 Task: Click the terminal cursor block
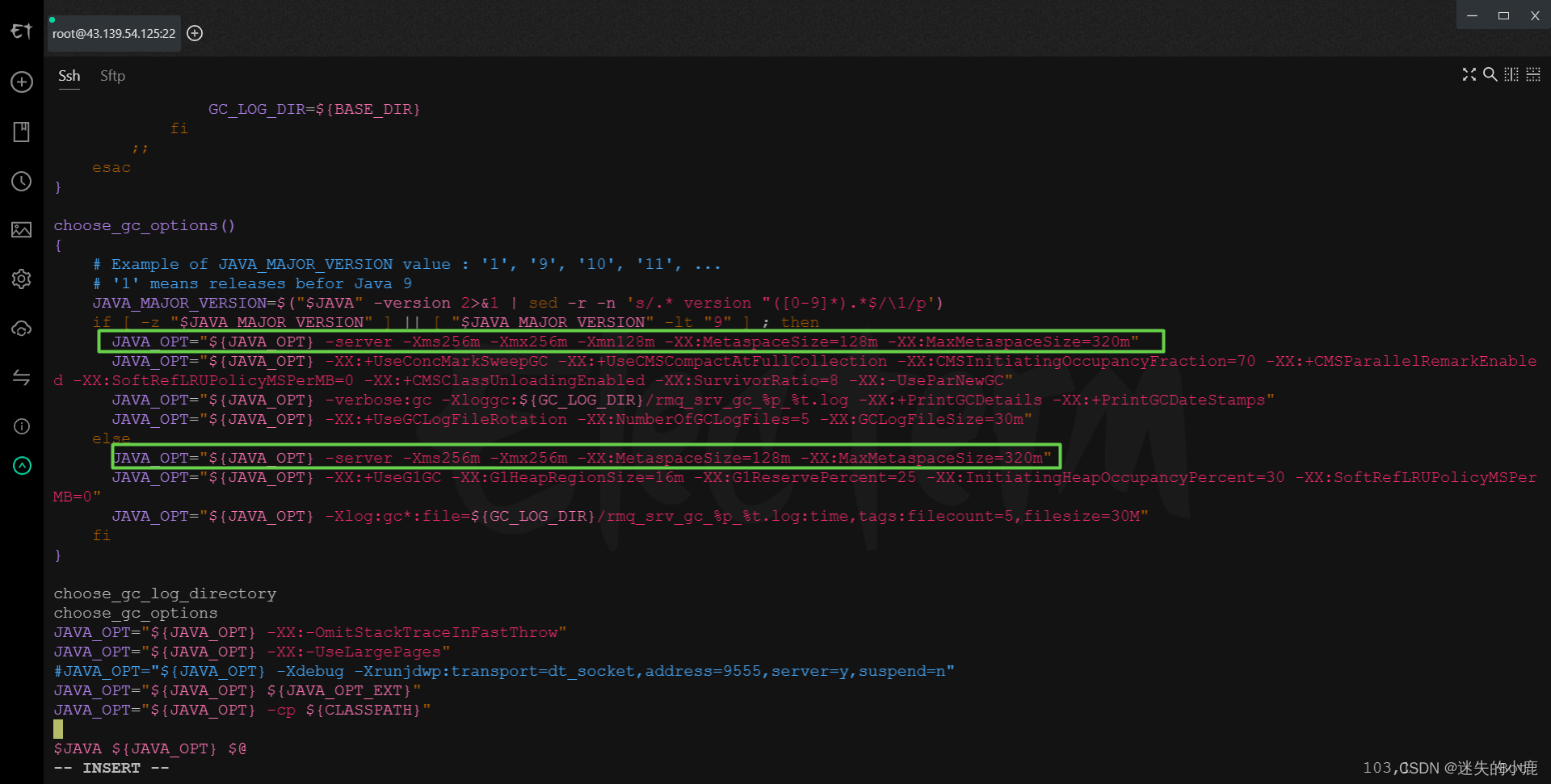(x=58, y=729)
